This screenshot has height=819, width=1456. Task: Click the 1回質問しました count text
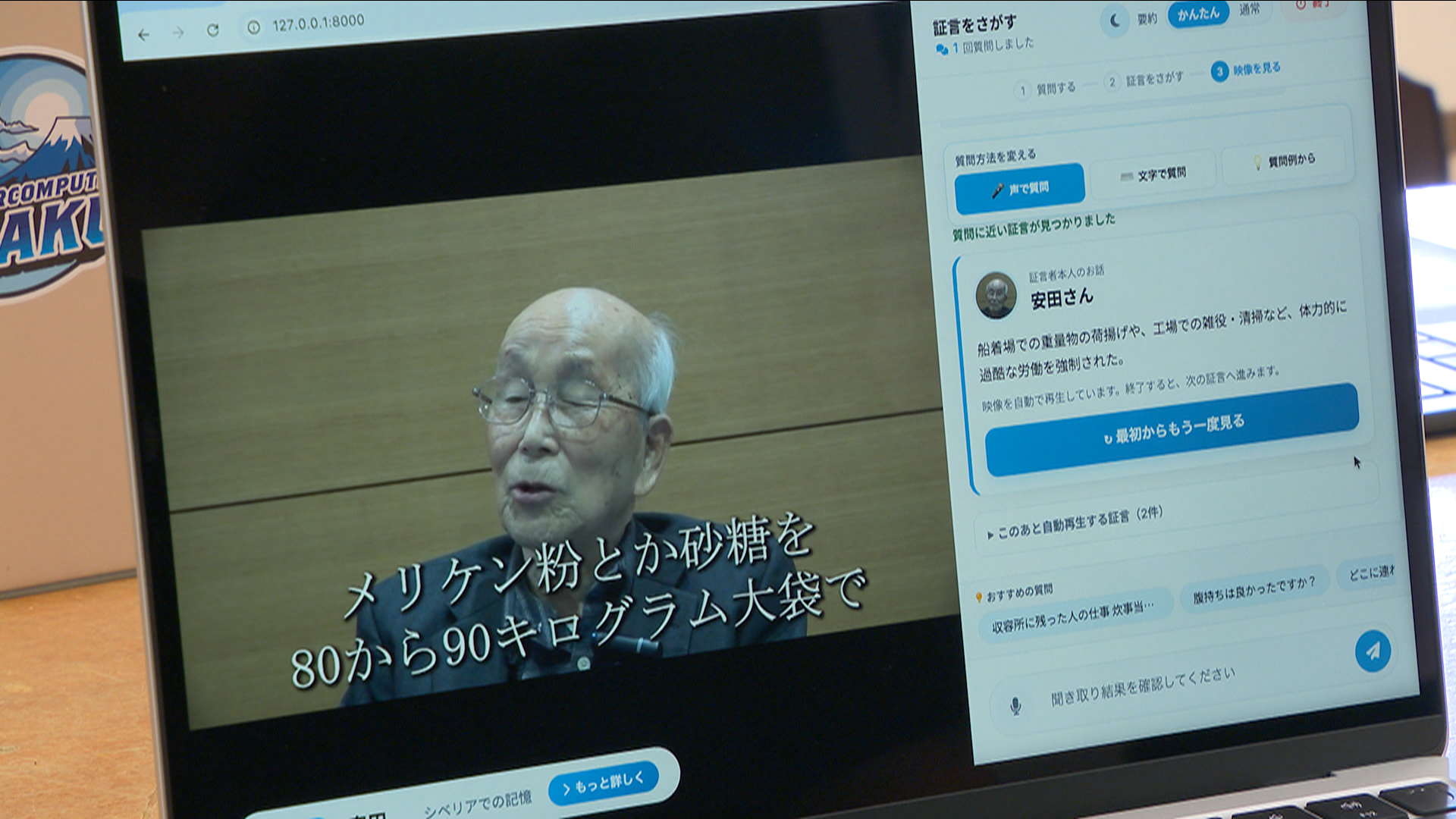(993, 46)
